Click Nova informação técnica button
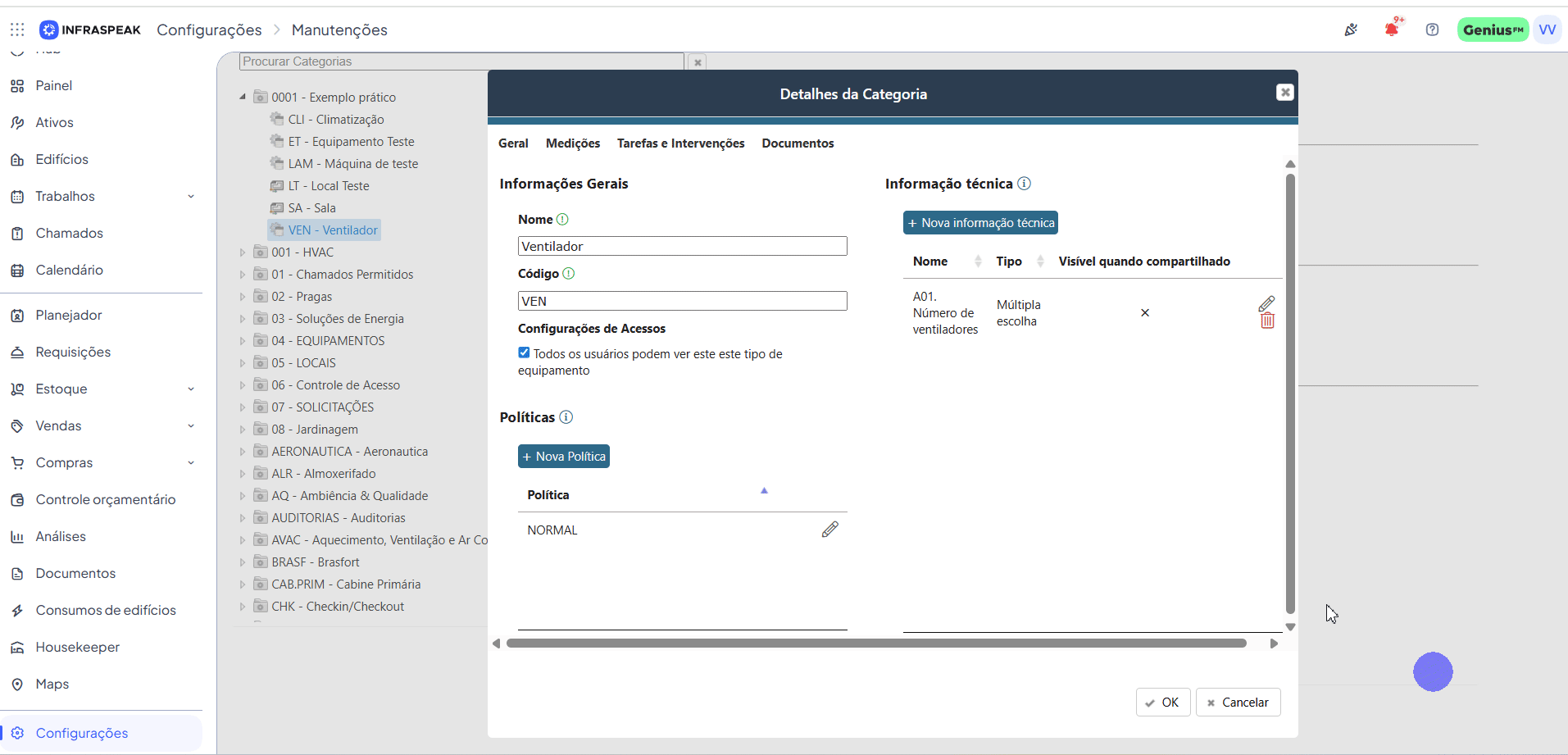Viewport: 1568px width, 755px height. [980, 223]
